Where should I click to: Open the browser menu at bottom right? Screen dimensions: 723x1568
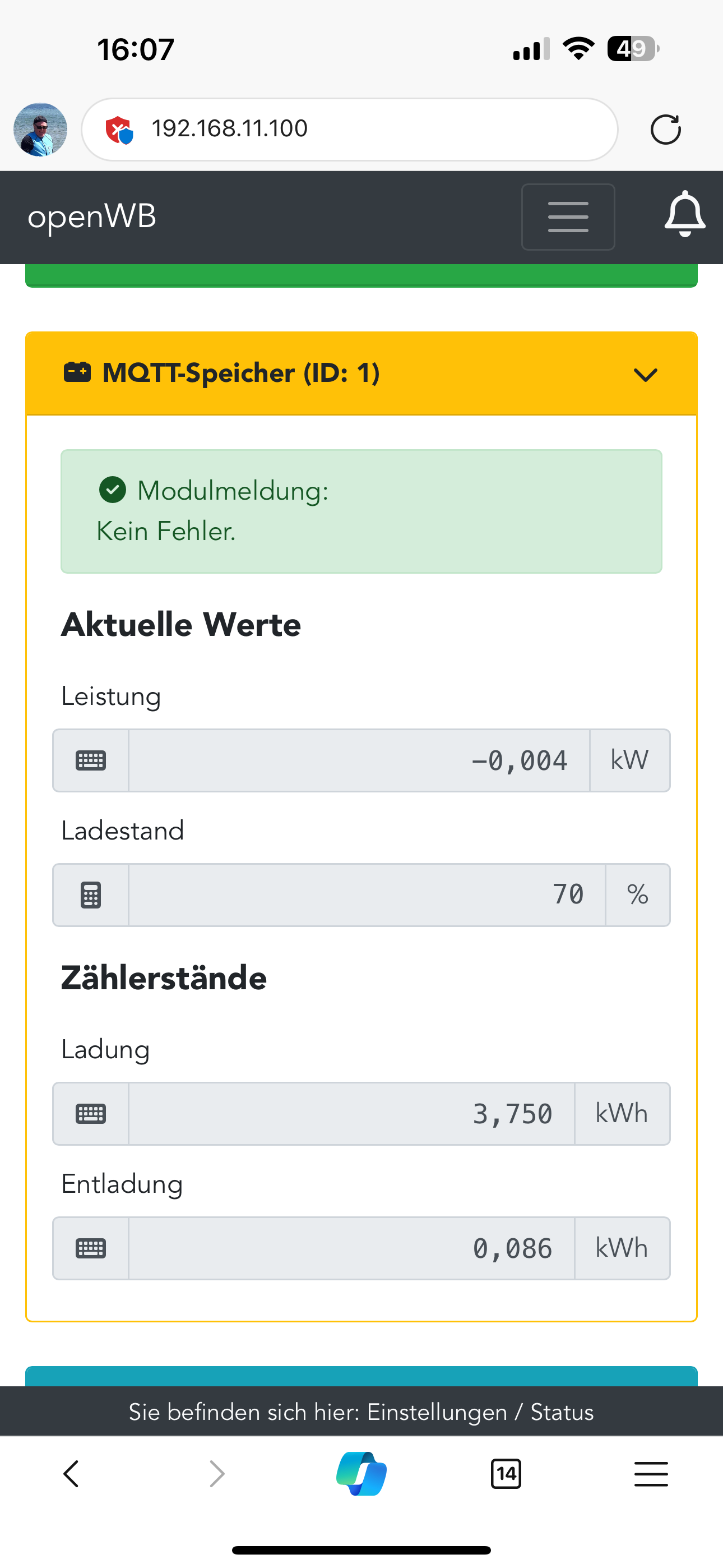tap(651, 1474)
